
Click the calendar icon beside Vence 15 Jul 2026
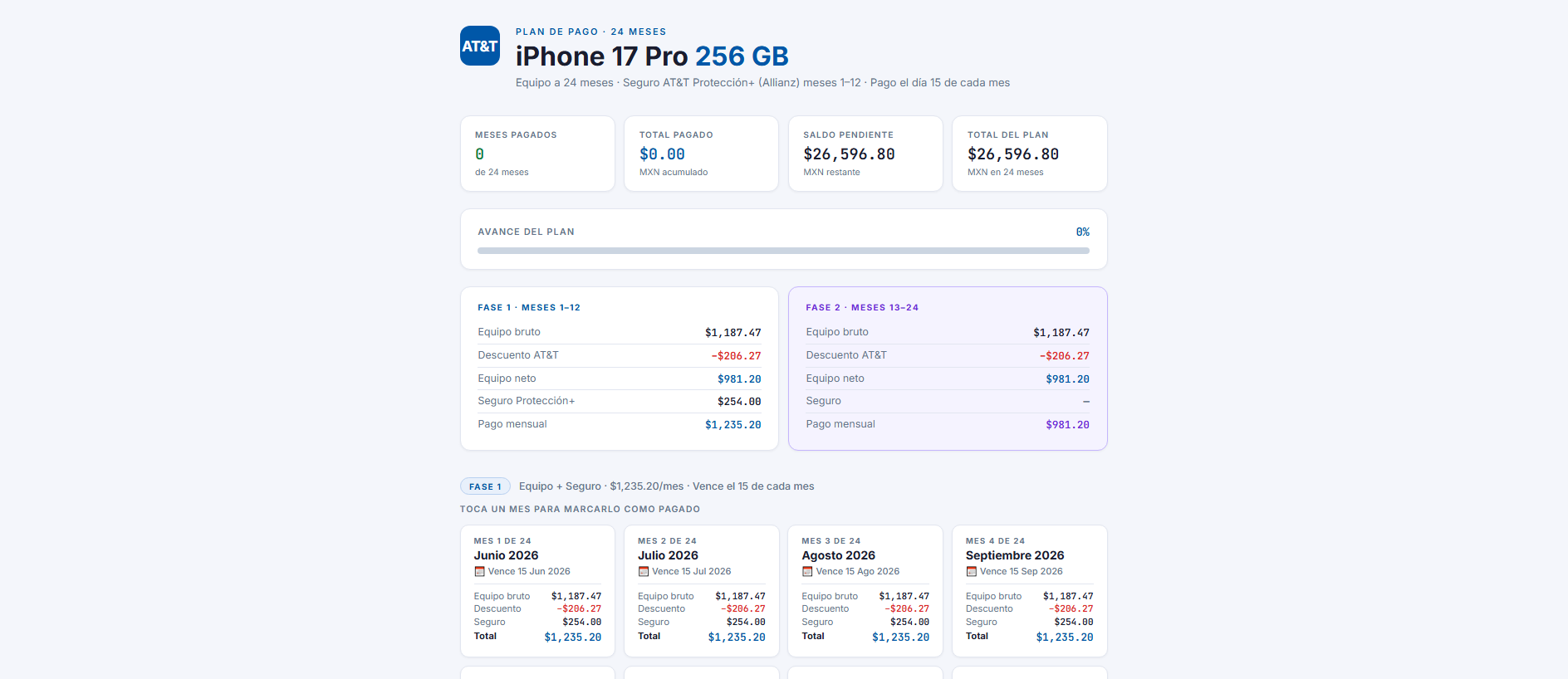[x=644, y=571]
